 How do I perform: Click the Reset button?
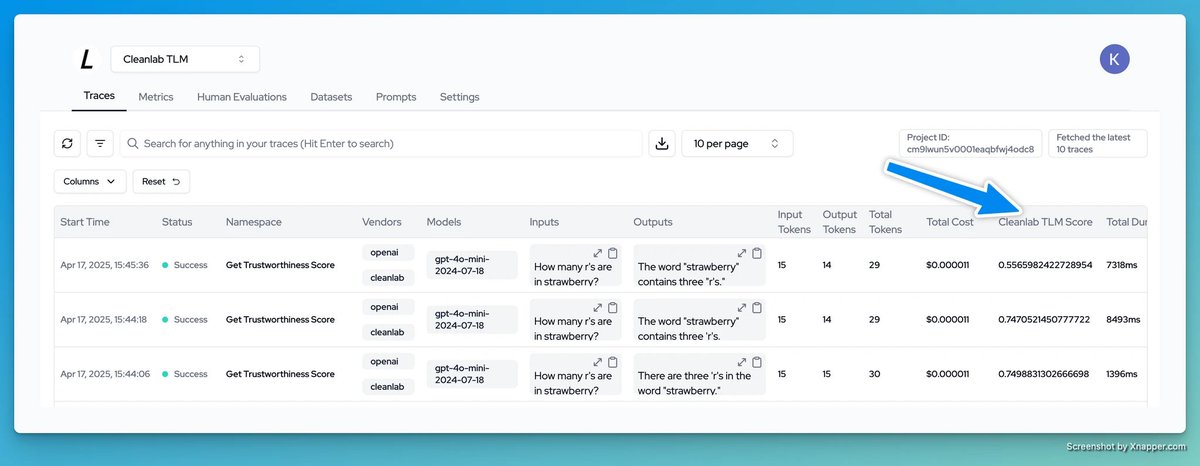161,181
